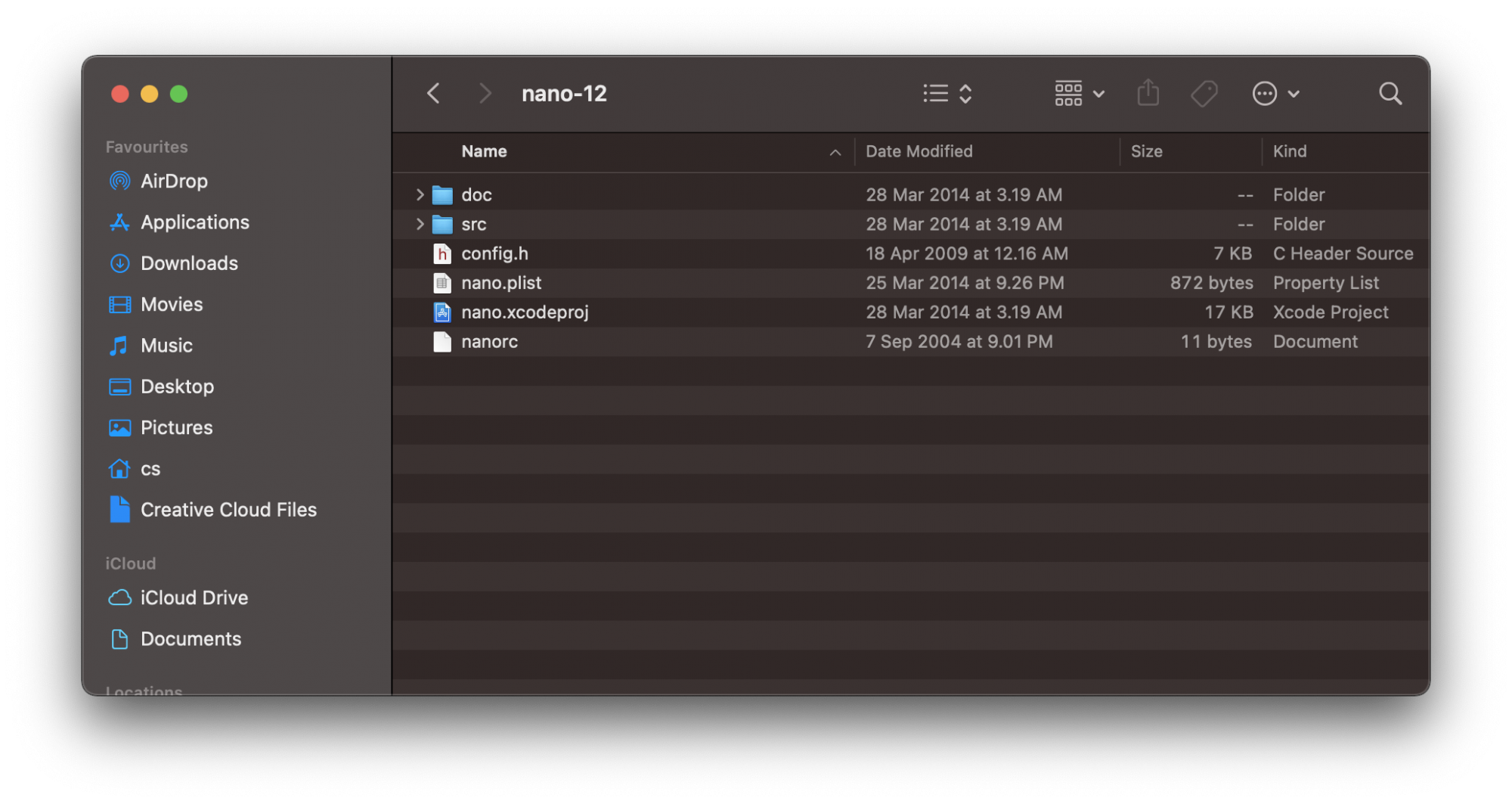The width and height of the screenshot is (1512, 804).
Task: Click the Desktop sidebar icon
Action: coord(119,386)
